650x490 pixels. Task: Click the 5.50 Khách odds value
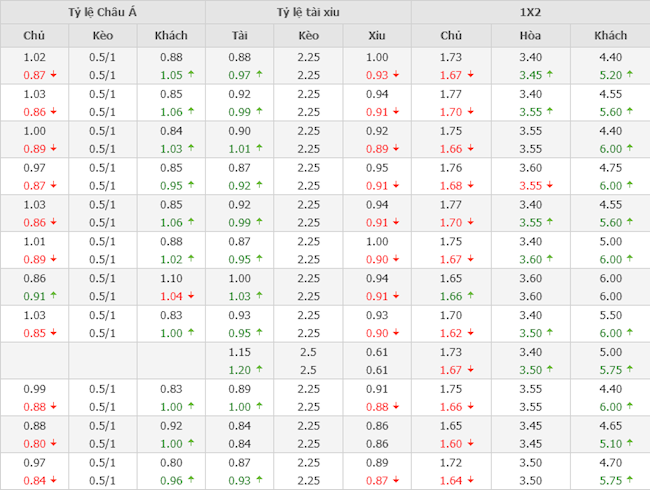(610, 315)
